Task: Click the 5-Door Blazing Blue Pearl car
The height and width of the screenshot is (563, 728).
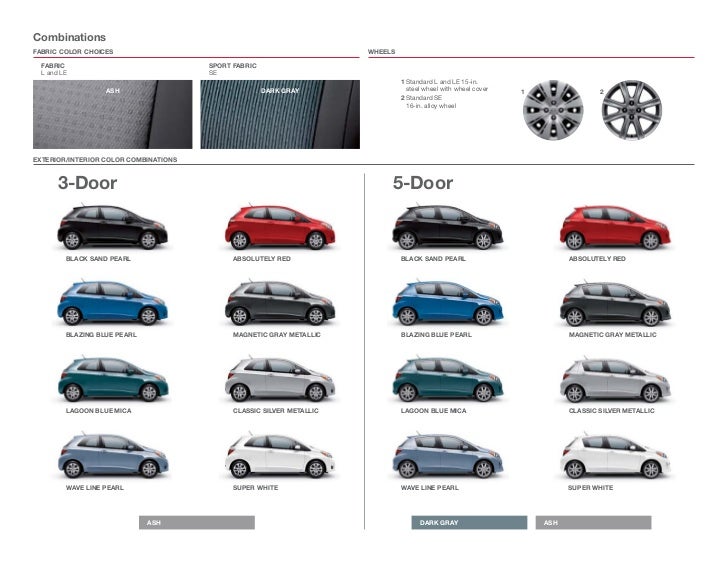Action: [x=448, y=302]
